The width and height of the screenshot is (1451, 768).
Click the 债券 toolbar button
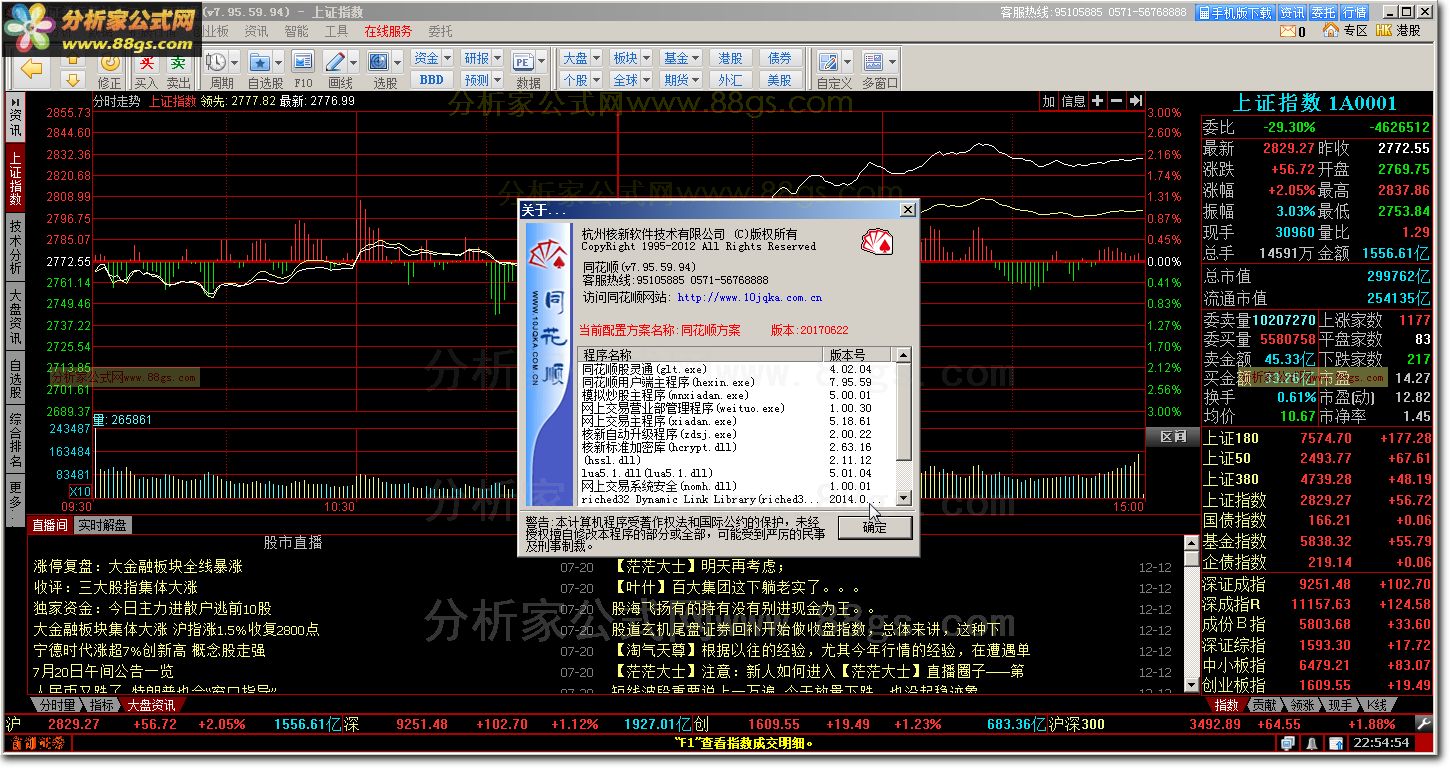pos(780,58)
